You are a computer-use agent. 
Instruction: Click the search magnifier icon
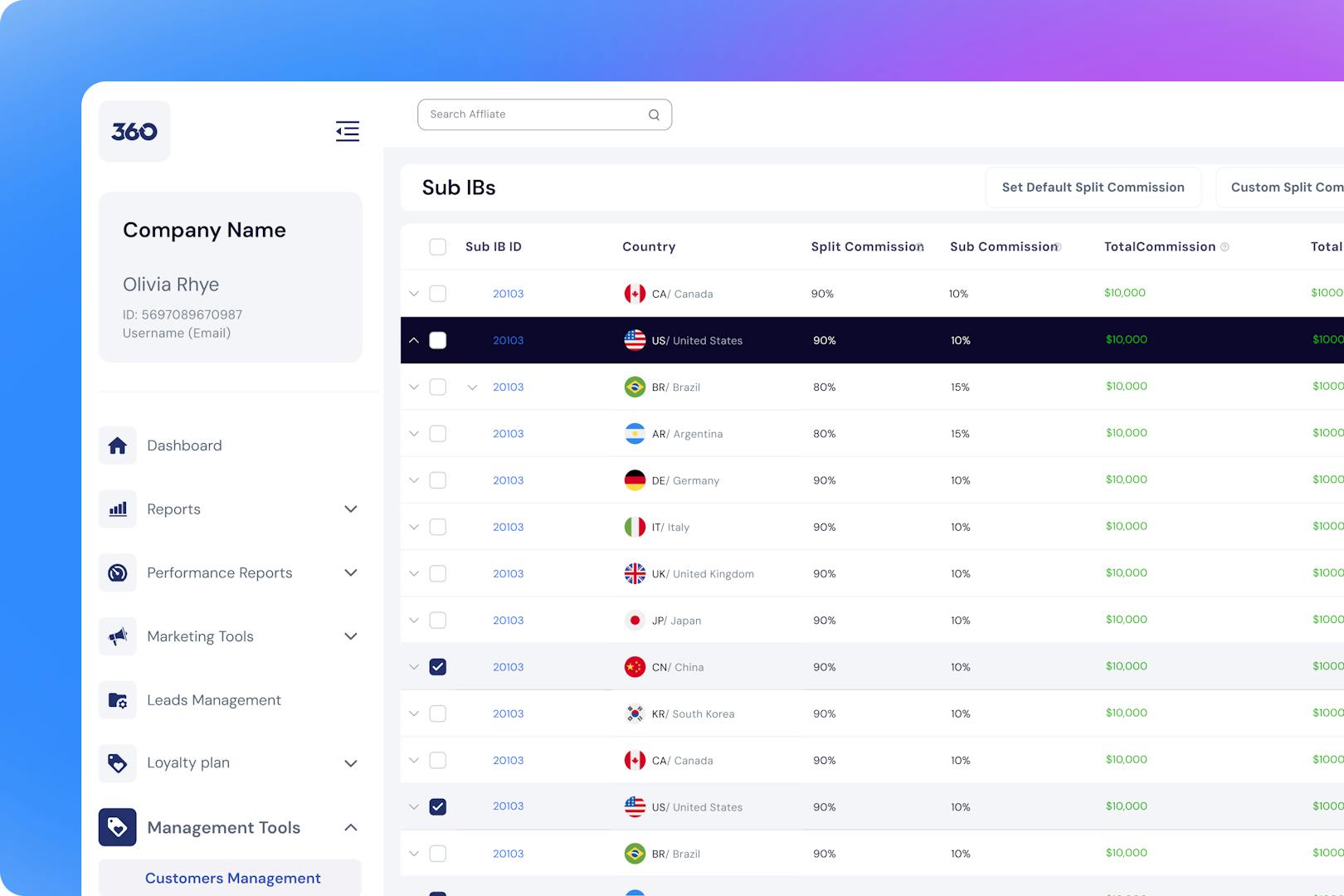(x=654, y=114)
